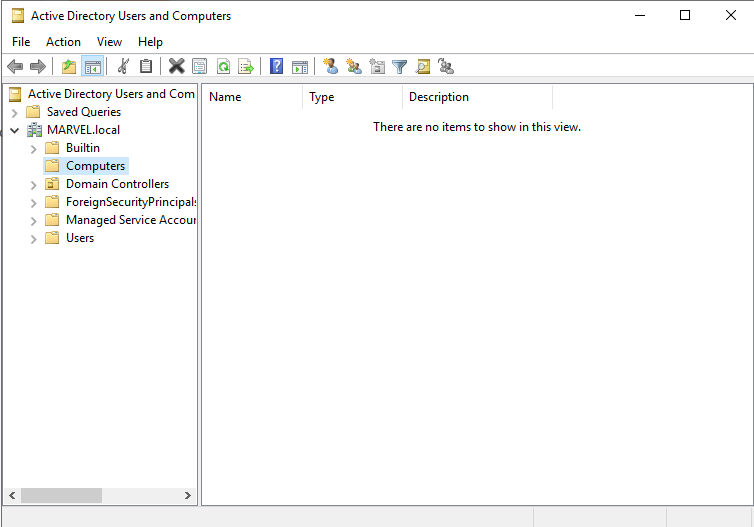Expand the Users container arrow
Screen dimensions: 754x527
(33, 238)
